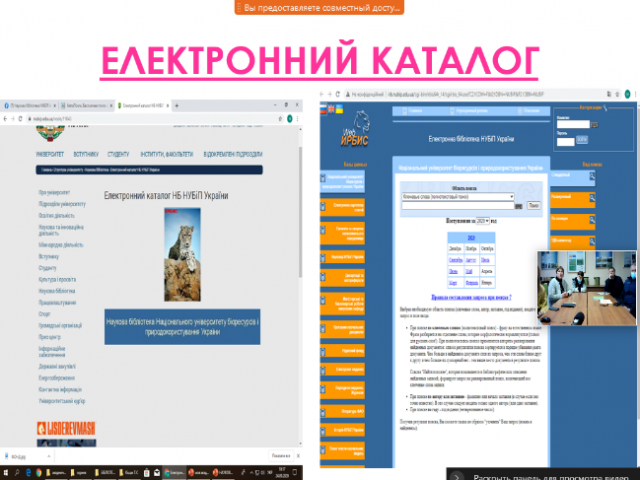Viewport: 640px width, 480px height.
Task: Click in the search query text field
Action: (458, 205)
